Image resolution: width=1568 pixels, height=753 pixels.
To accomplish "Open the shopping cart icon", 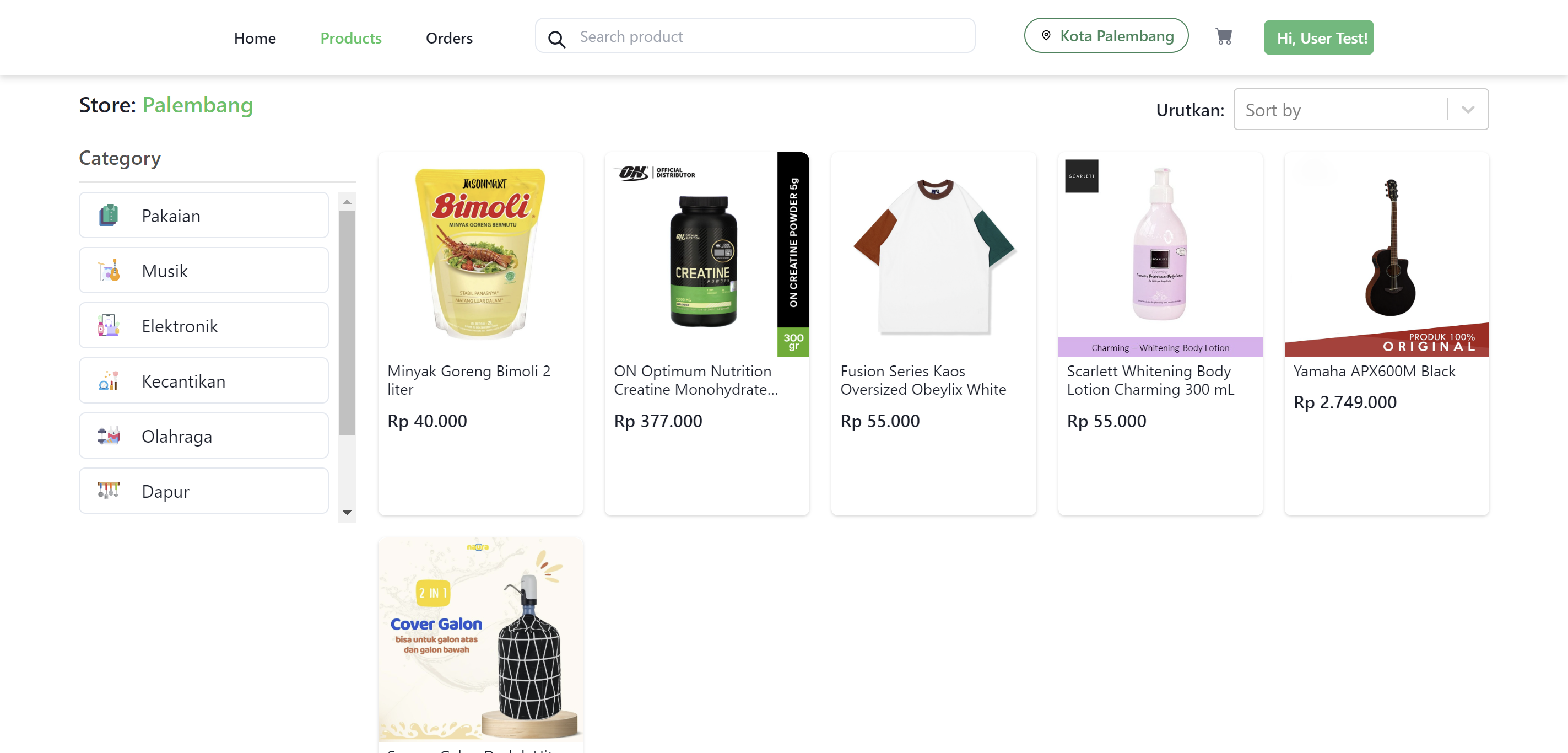I will pos(1224,36).
